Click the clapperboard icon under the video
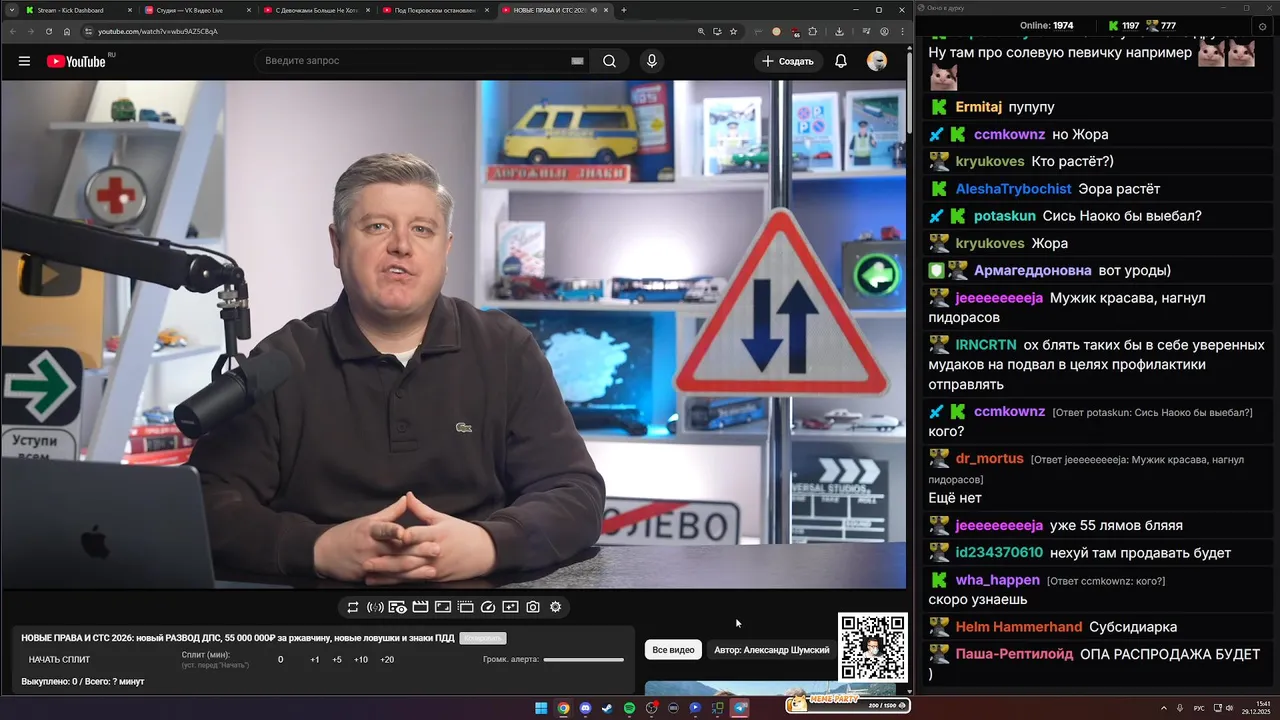 point(420,607)
